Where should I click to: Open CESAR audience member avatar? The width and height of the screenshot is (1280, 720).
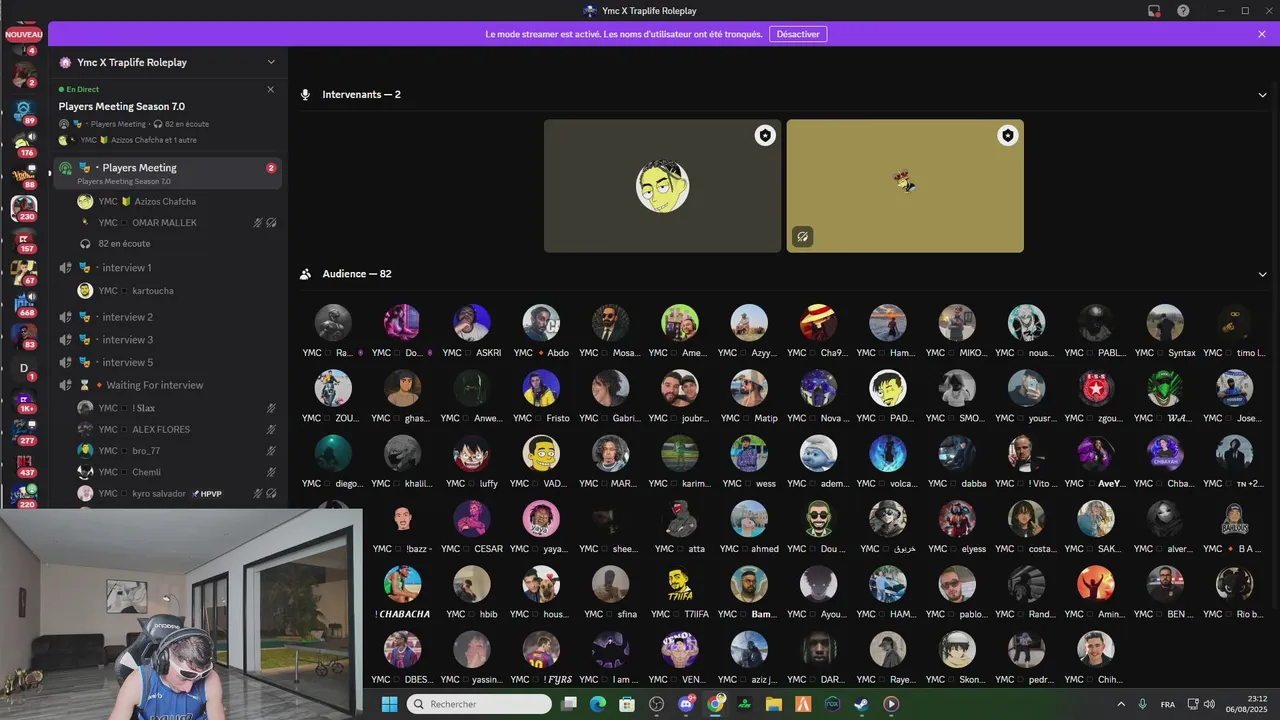[472, 519]
